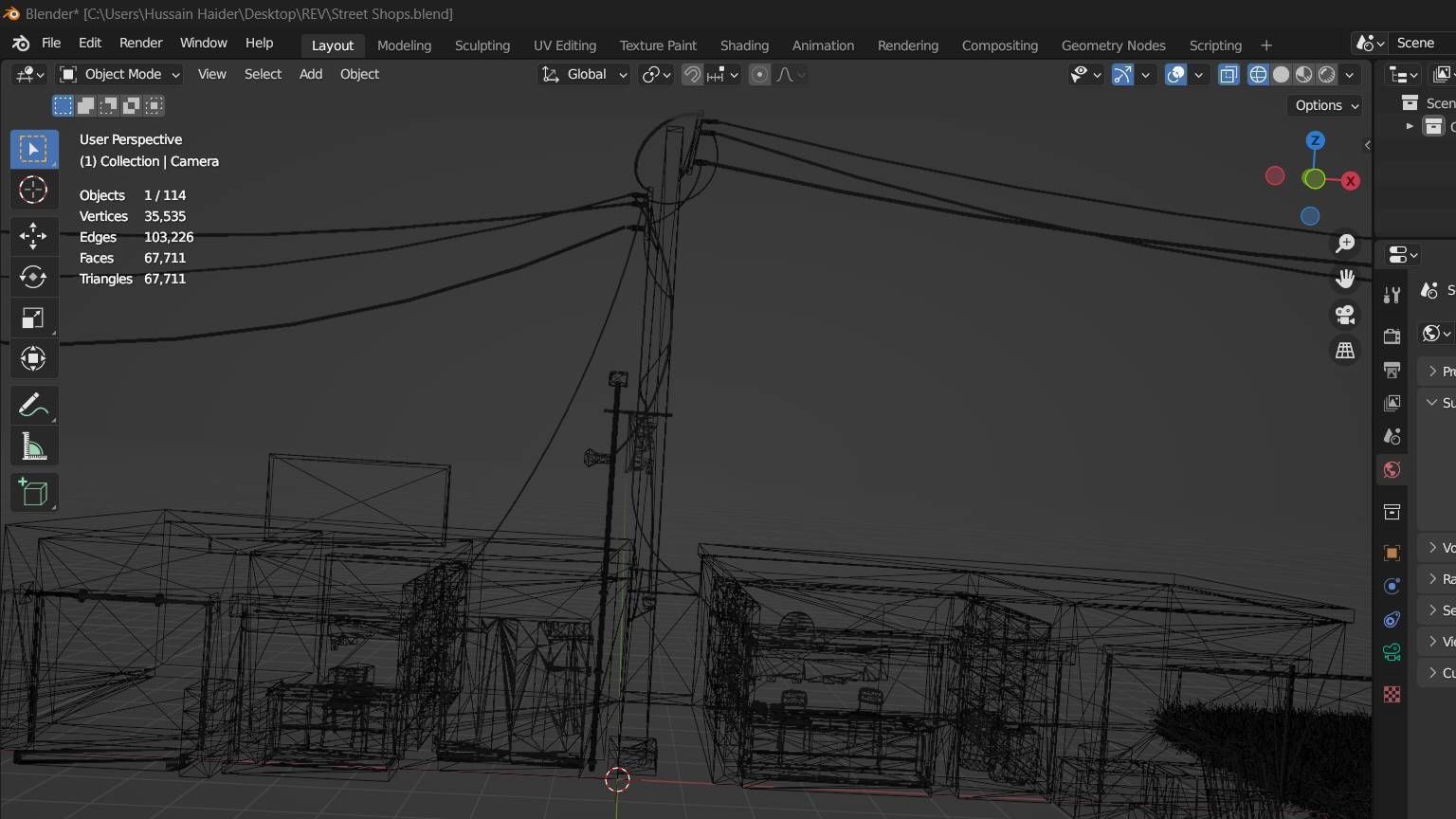Click the Select menu in viewport header

pyautogui.click(x=263, y=74)
